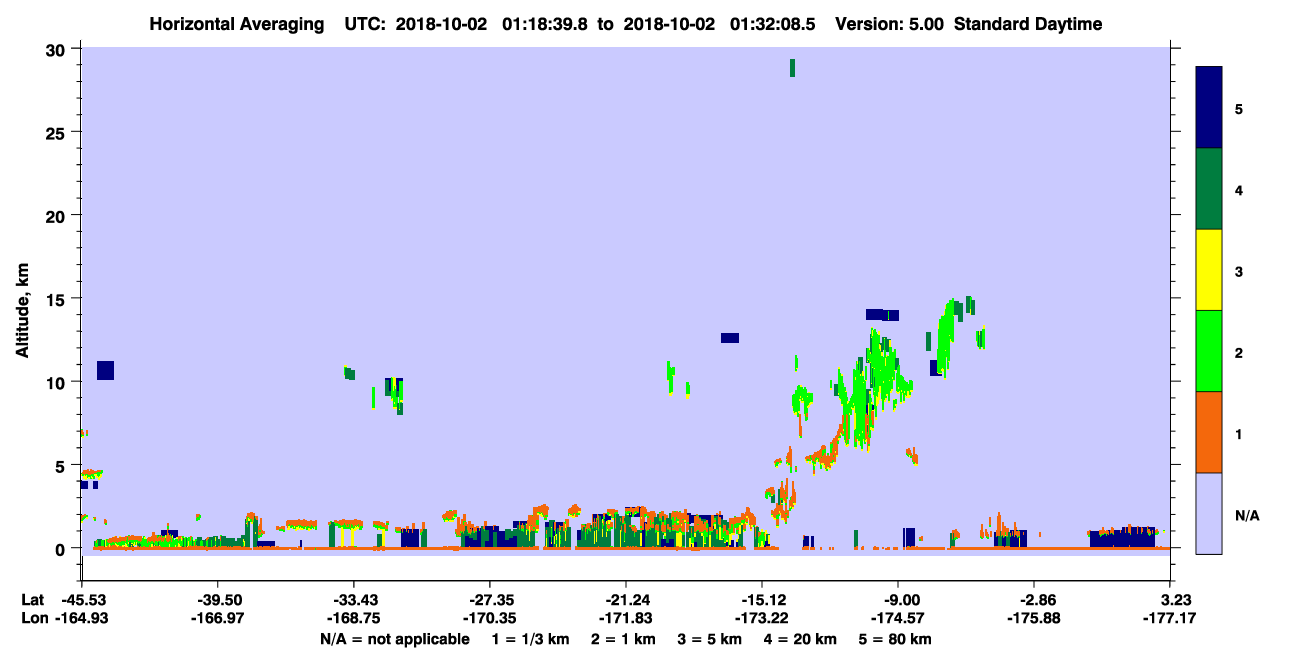Click the orange colorbar segment labeled 1
The image size is (1300, 667).
click(1209, 432)
